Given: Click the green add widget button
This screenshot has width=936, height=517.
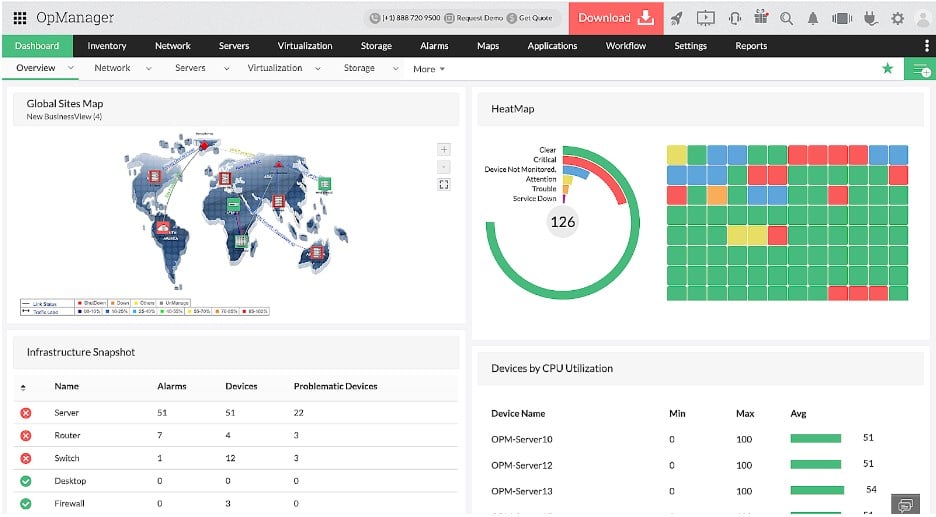Looking at the screenshot, I should click(x=920, y=70).
